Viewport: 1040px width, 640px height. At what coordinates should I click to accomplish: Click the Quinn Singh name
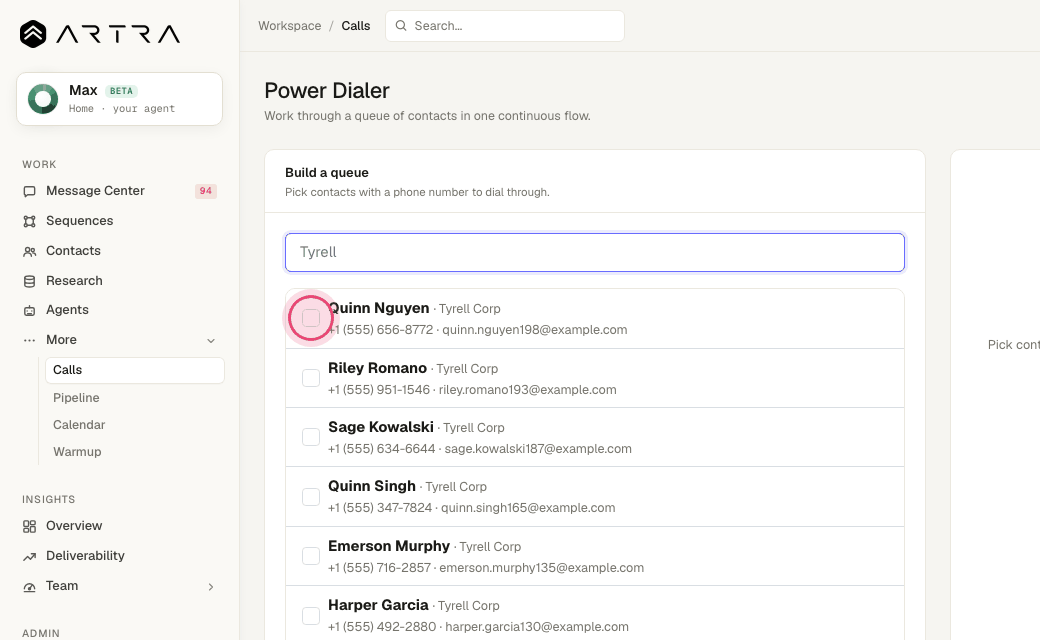(371, 486)
